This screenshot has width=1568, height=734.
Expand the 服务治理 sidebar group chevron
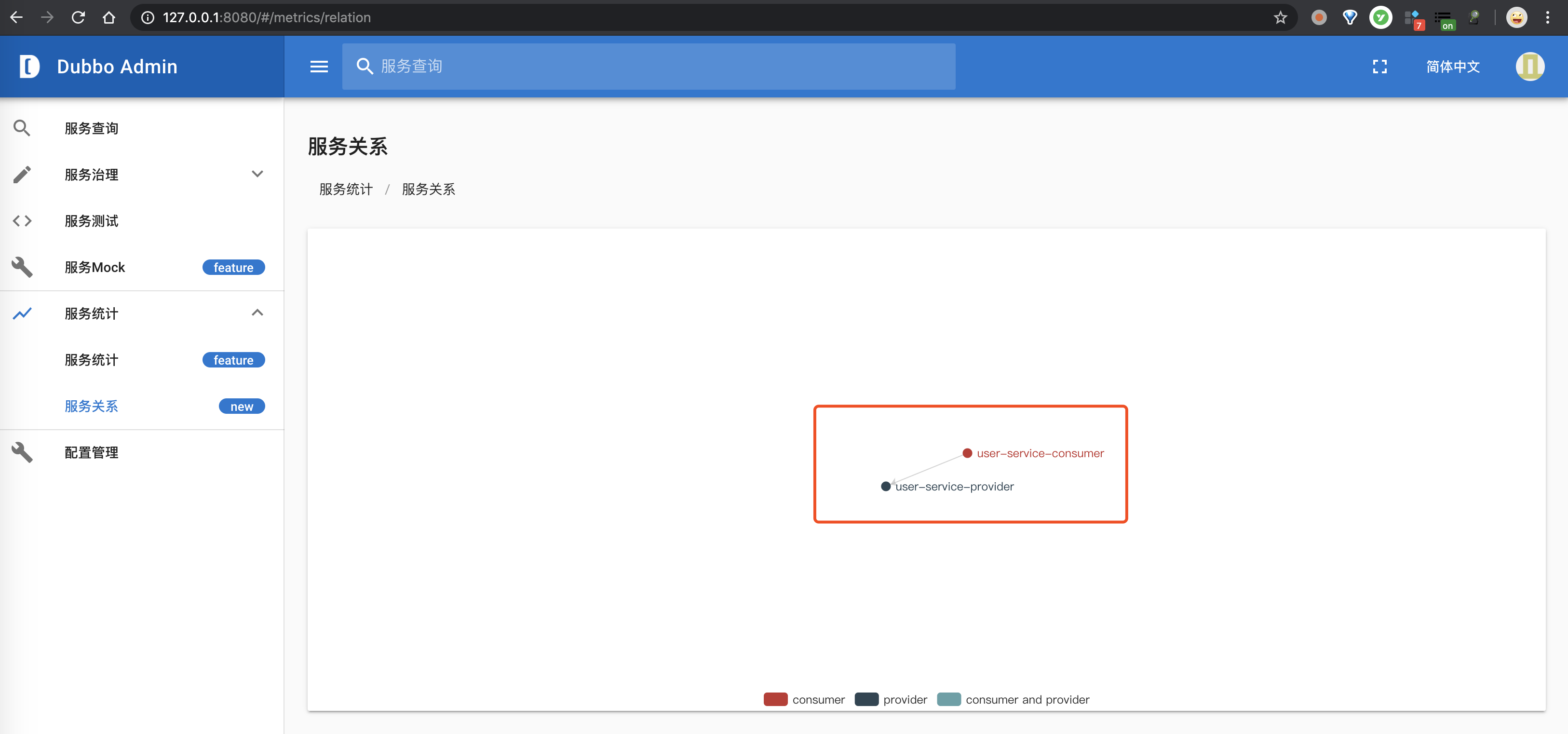click(257, 175)
